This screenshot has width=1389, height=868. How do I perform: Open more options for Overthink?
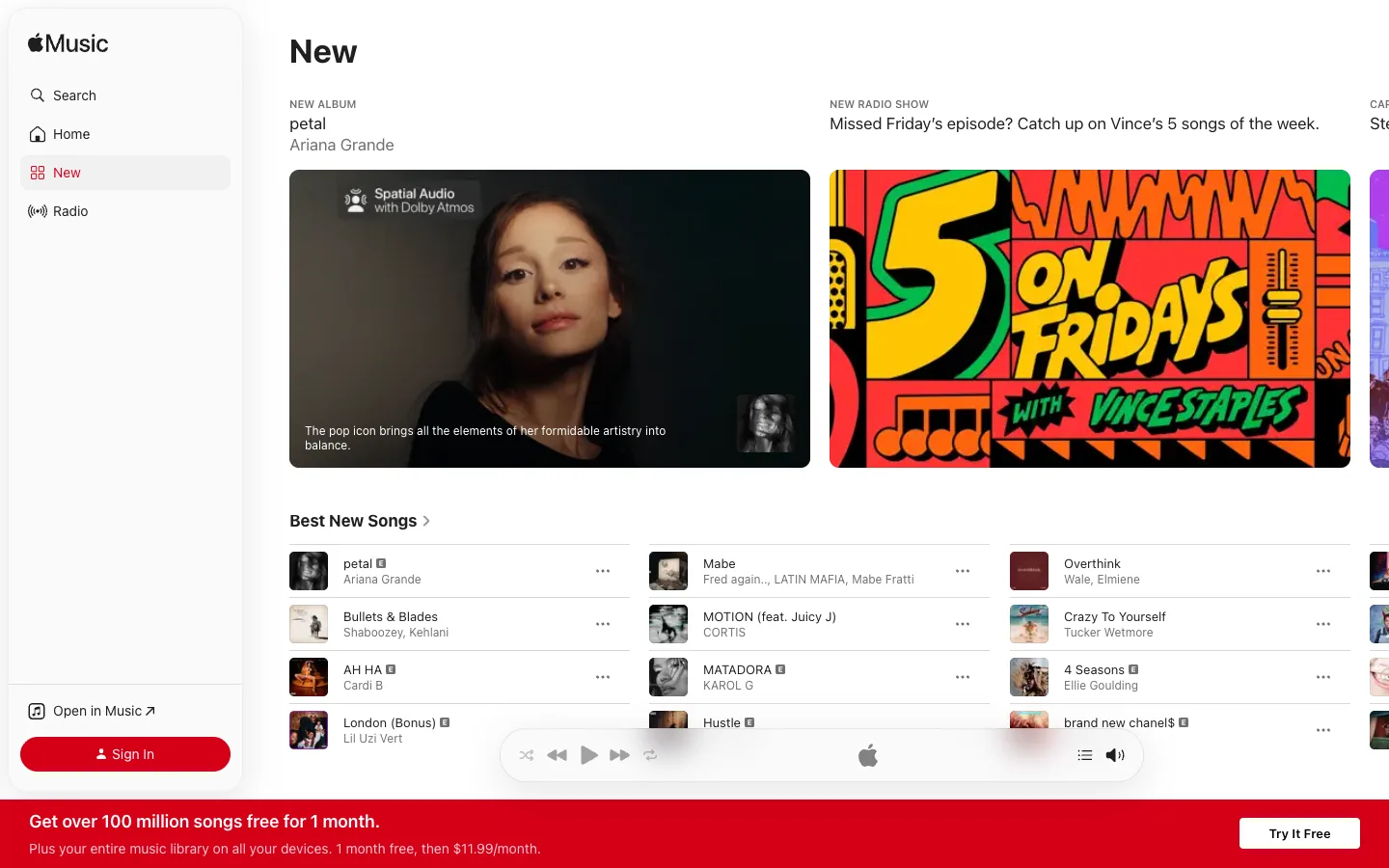pos(1323,571)
